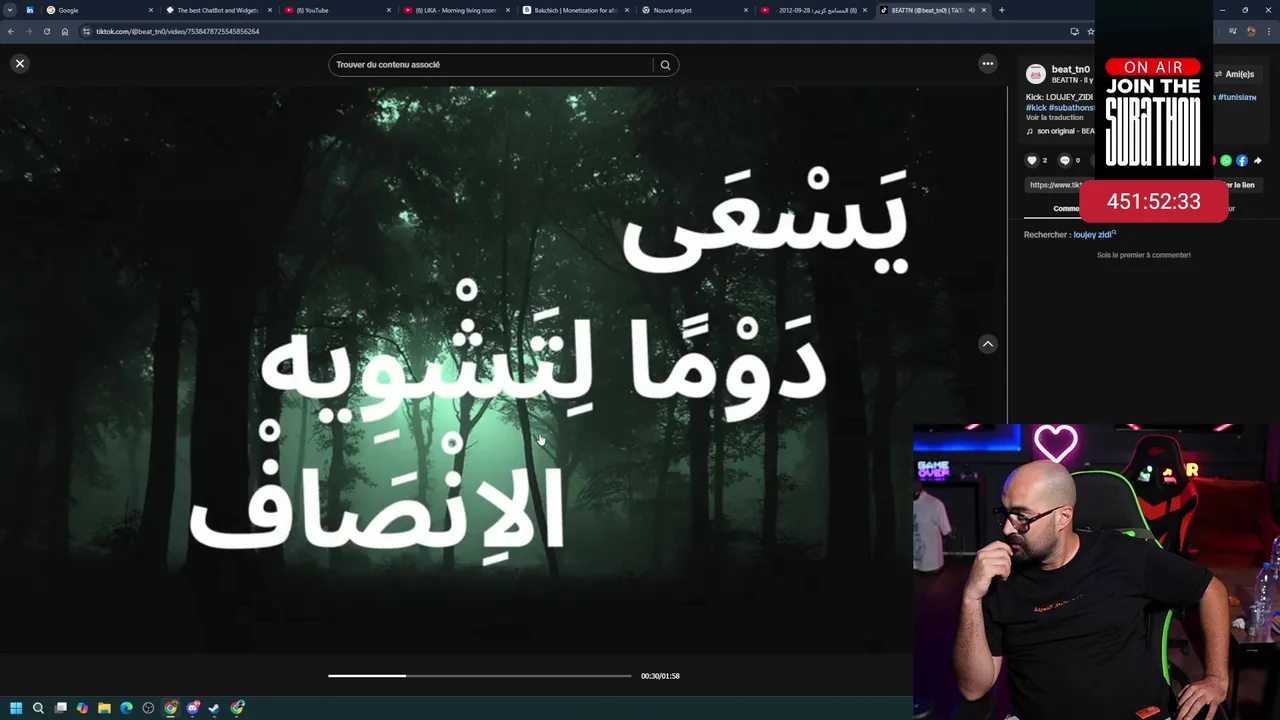Open File Explorer from the taskbar

click(104, 708)
